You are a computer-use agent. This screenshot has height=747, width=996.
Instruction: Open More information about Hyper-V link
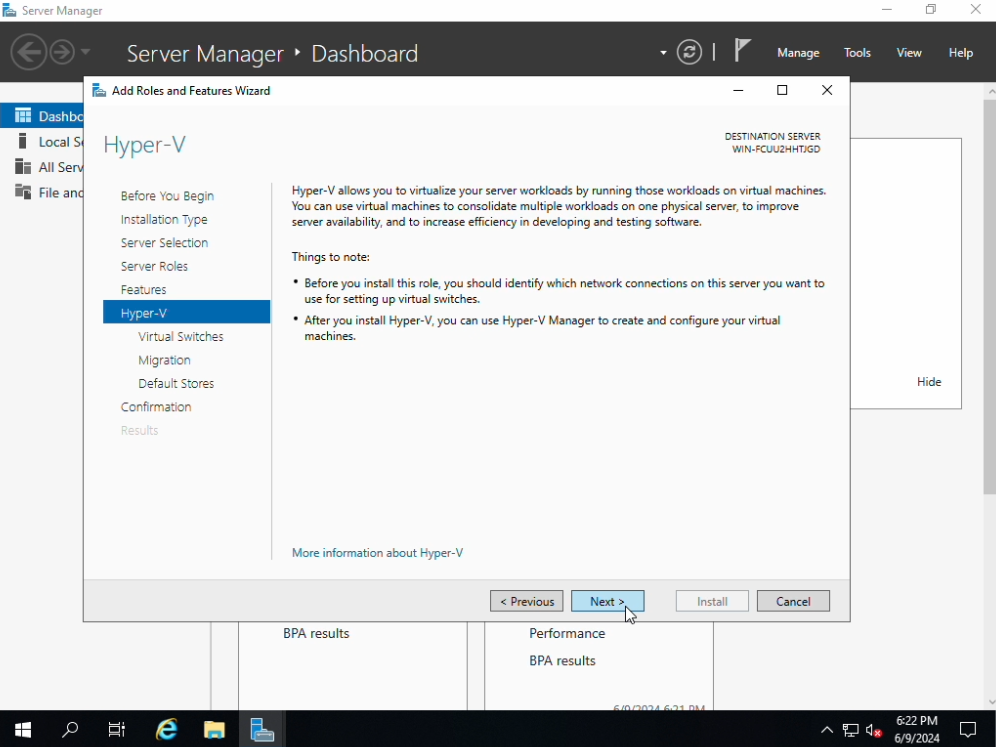[377, 553]
